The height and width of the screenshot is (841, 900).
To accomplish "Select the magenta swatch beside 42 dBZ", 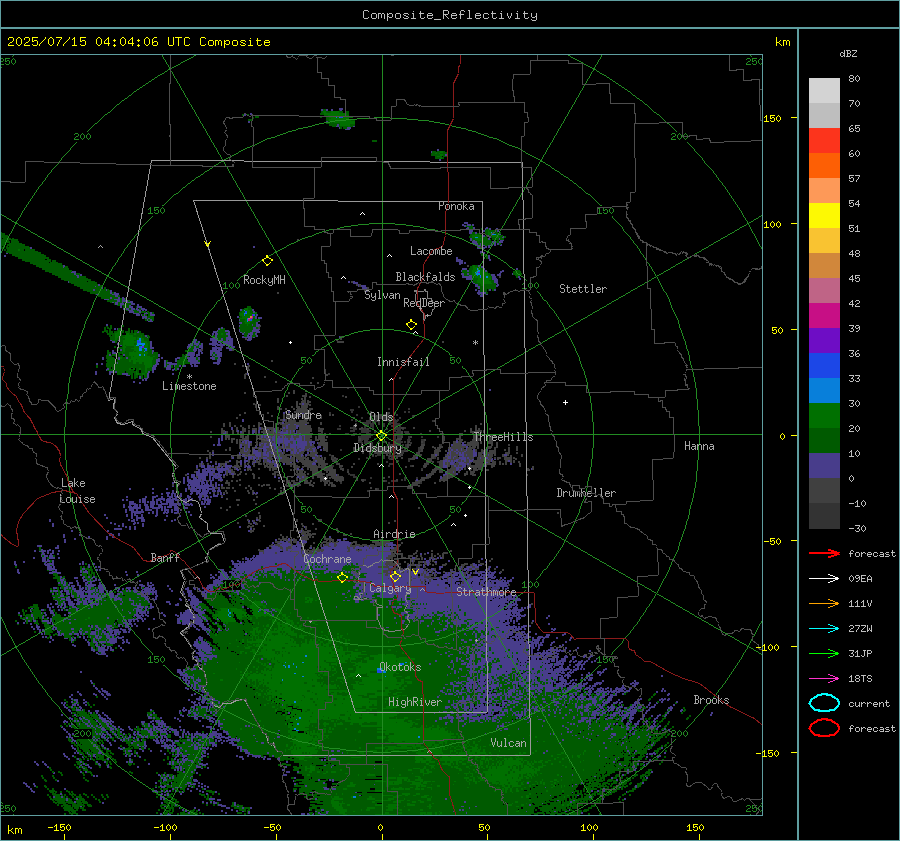I will click(x=824, y=315).
